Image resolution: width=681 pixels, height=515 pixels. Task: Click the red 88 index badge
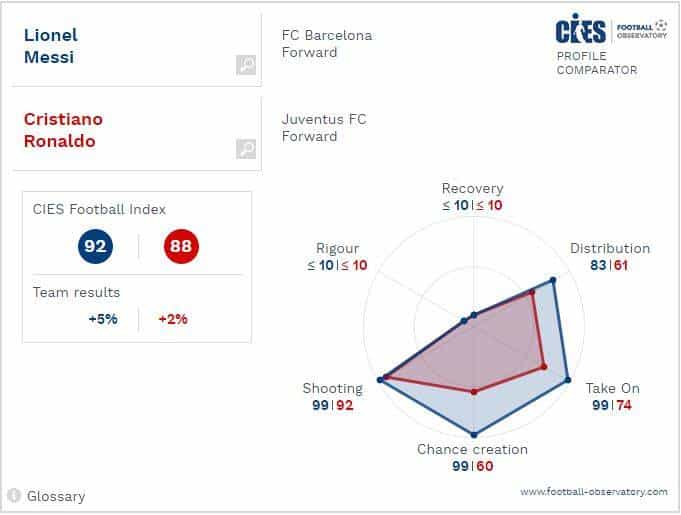coord(181,246)
